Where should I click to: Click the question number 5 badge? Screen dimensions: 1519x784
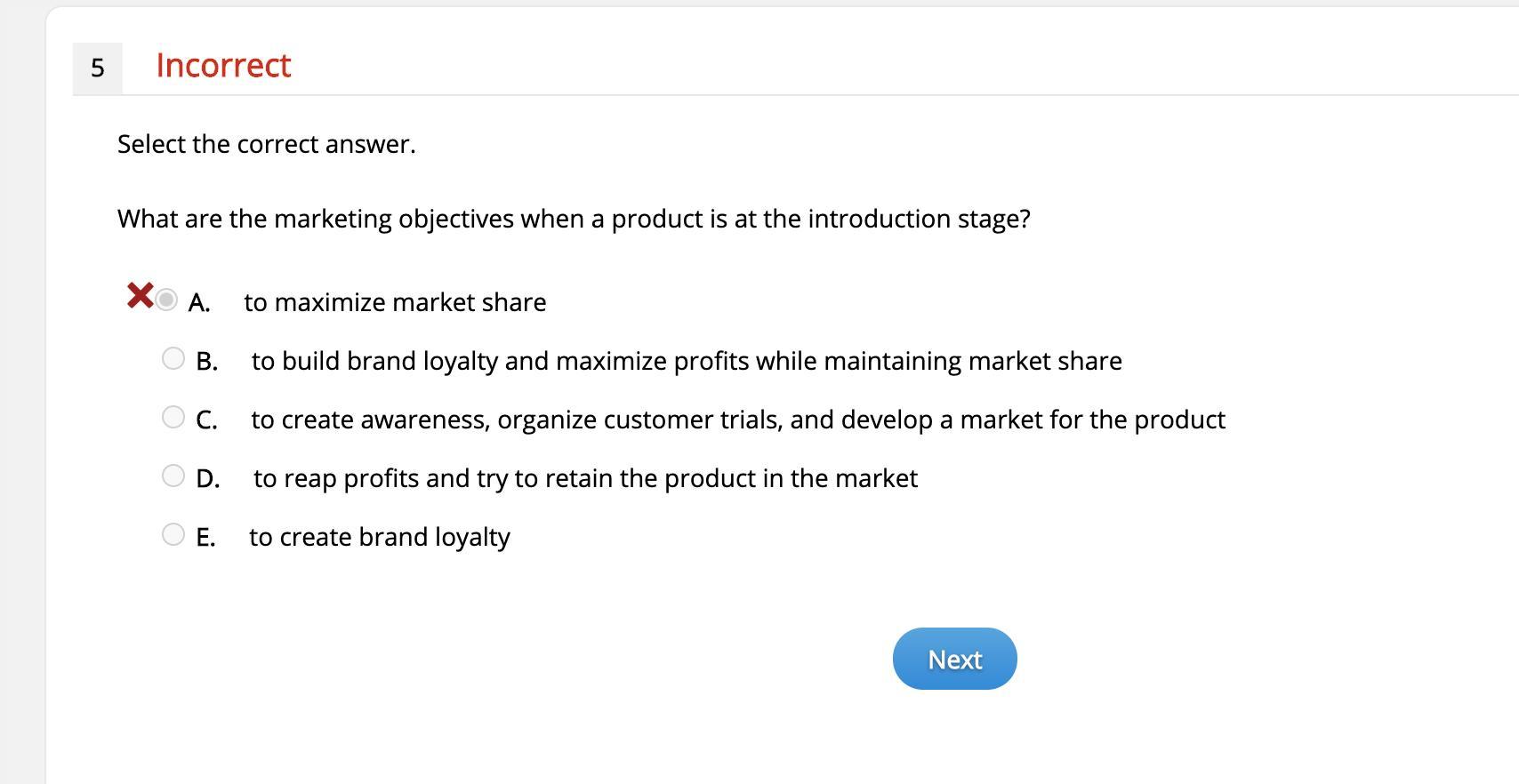pos(98,68)
